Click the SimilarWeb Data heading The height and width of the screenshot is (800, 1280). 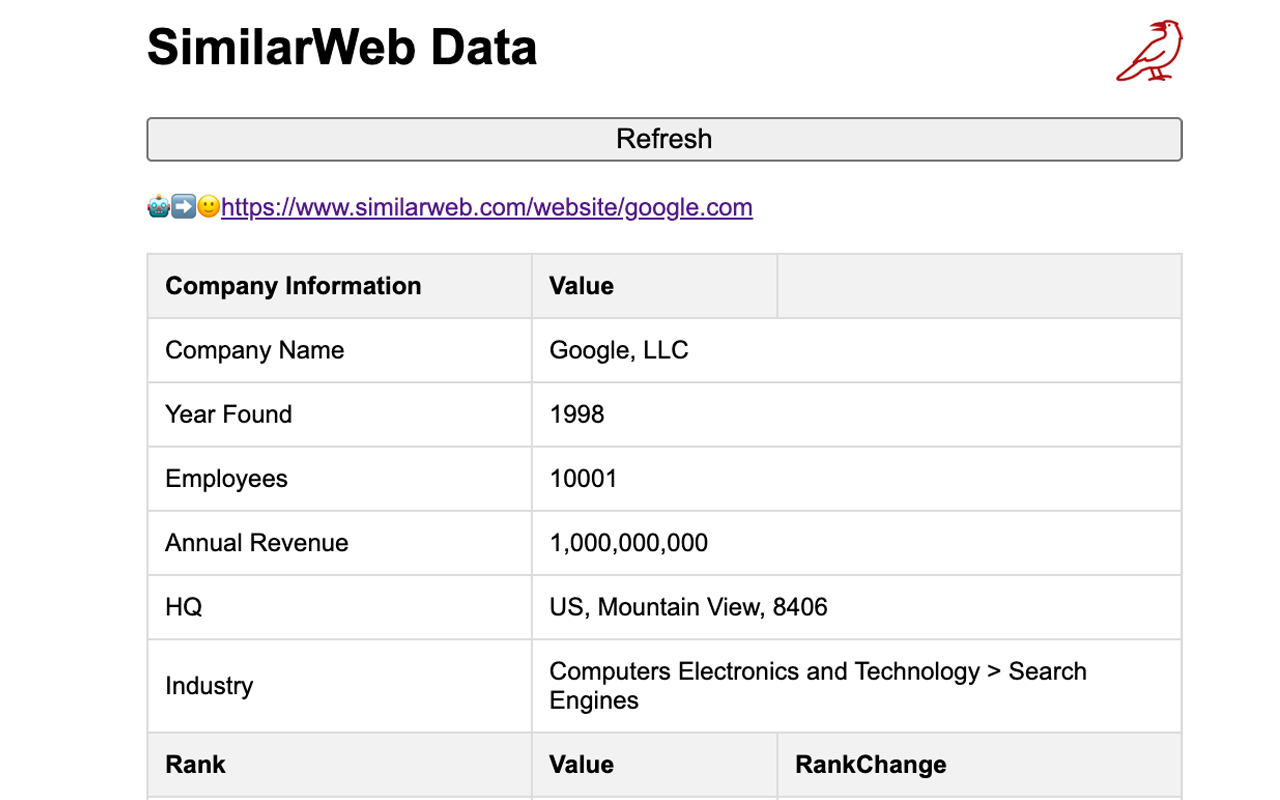342,47
